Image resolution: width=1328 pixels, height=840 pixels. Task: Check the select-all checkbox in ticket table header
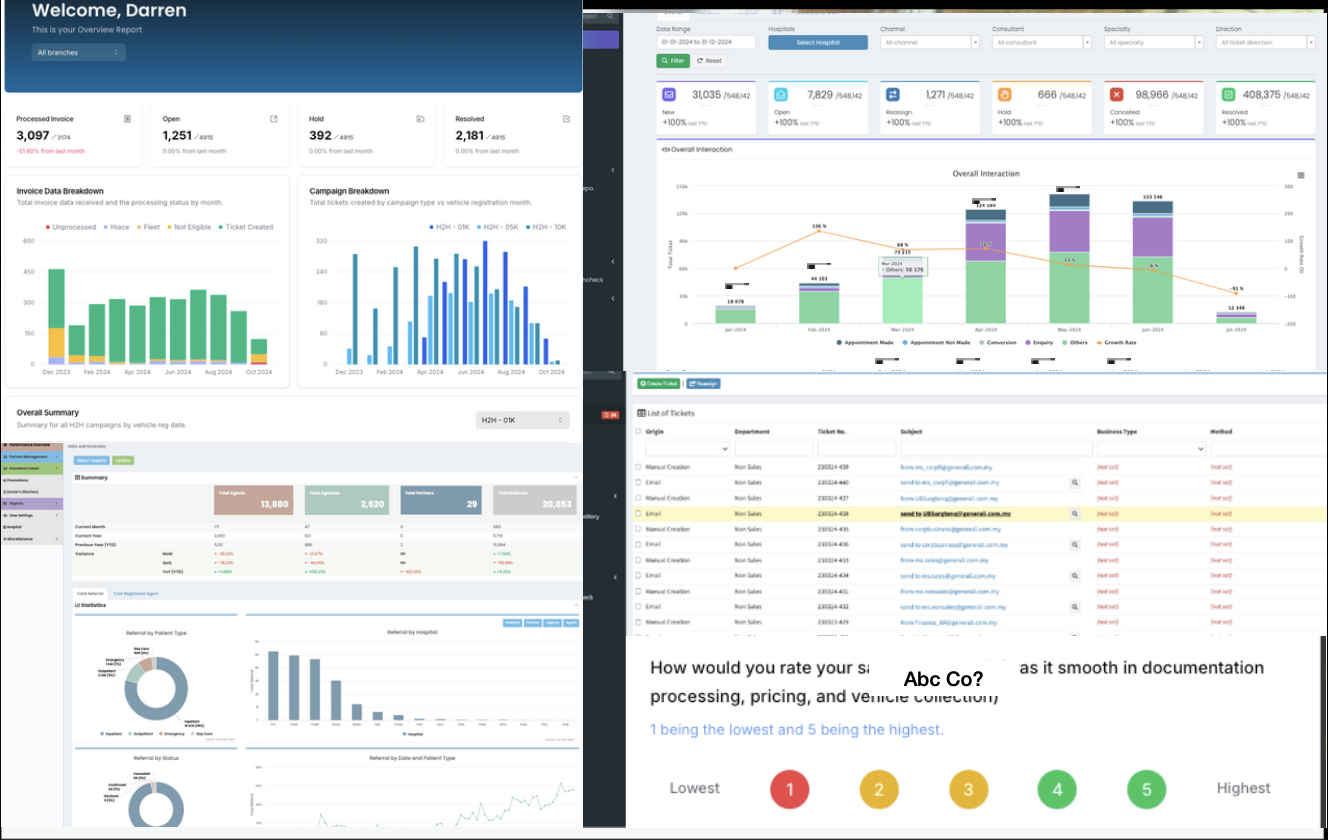click(x=636, y=429)
